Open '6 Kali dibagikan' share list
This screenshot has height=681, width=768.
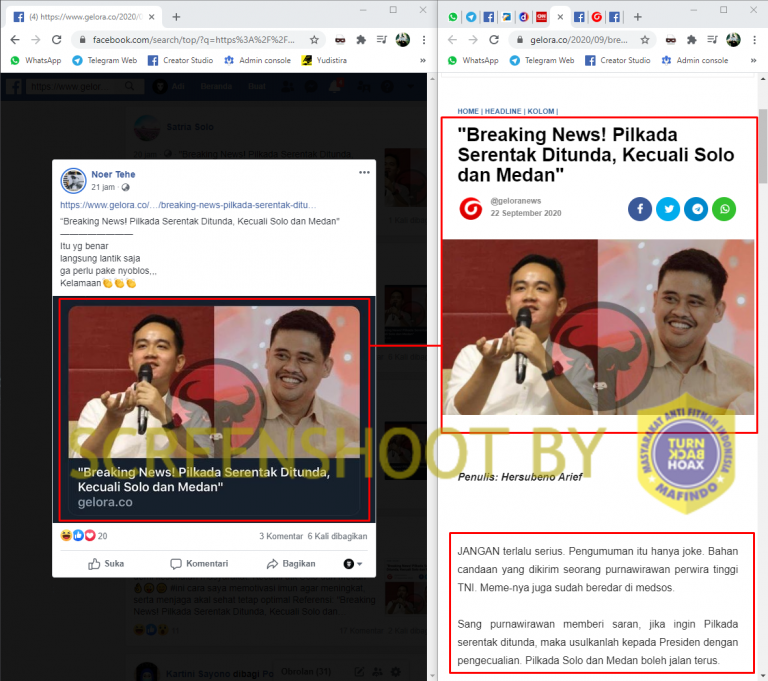tap(337, 536)
